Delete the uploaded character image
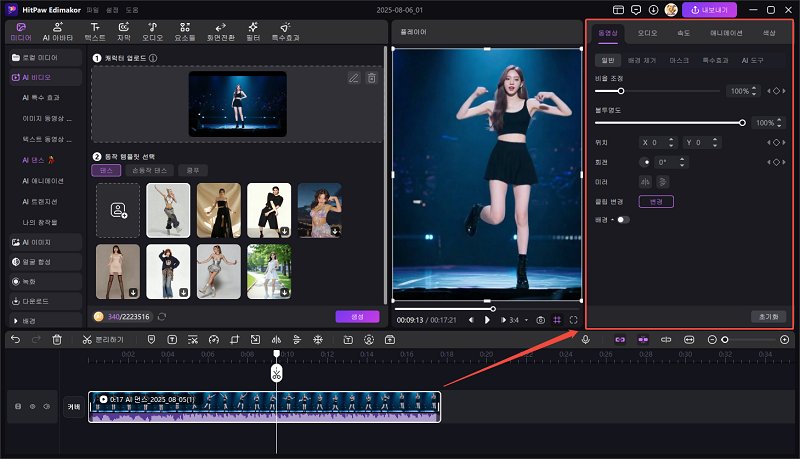This screenshot has width=800, height=459. [372, 78]
